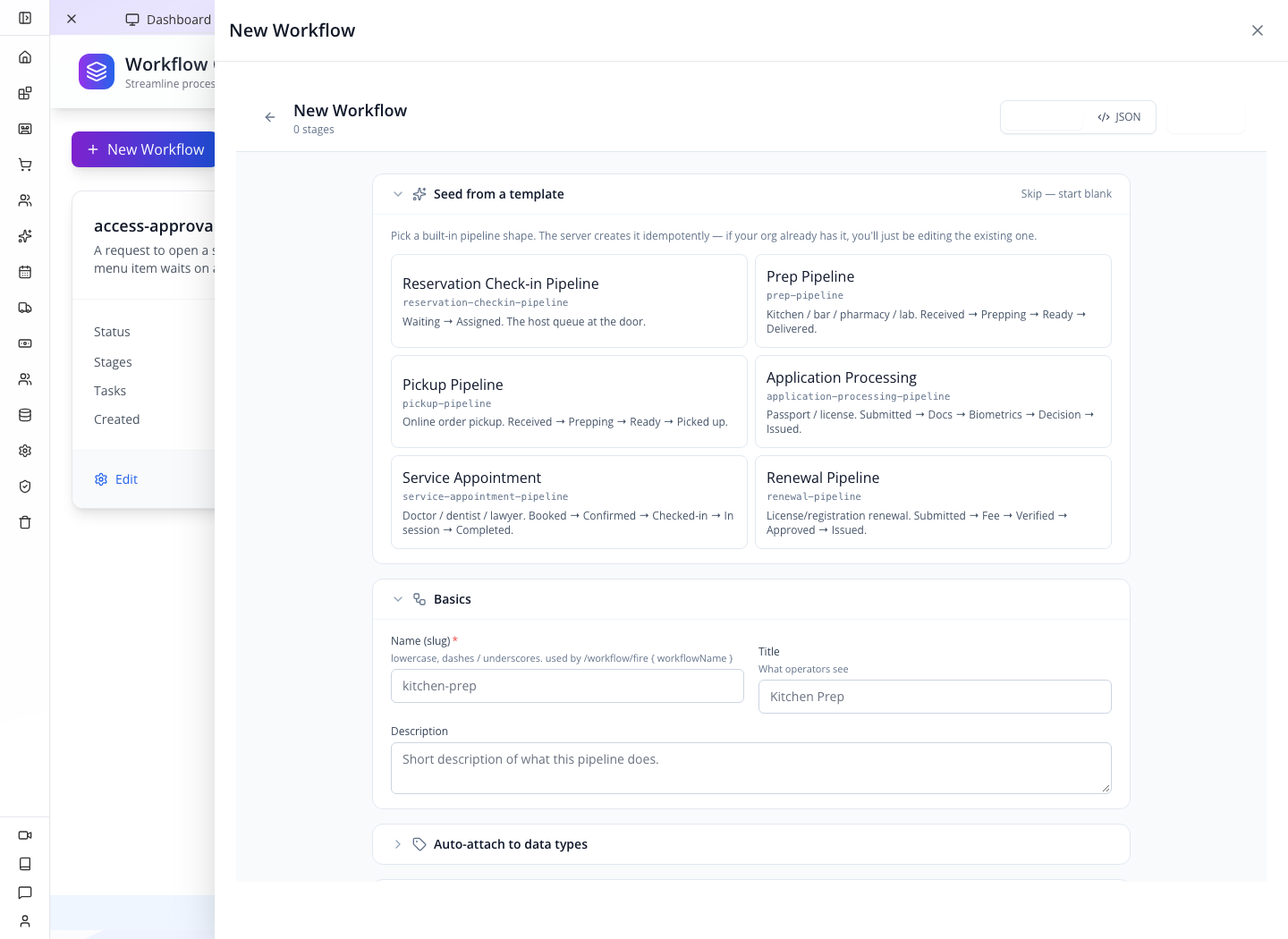This screenshot has height=939, width=1288.
Task: Open the settings gear icon in sidebar
Action: [x=25, y=451]
